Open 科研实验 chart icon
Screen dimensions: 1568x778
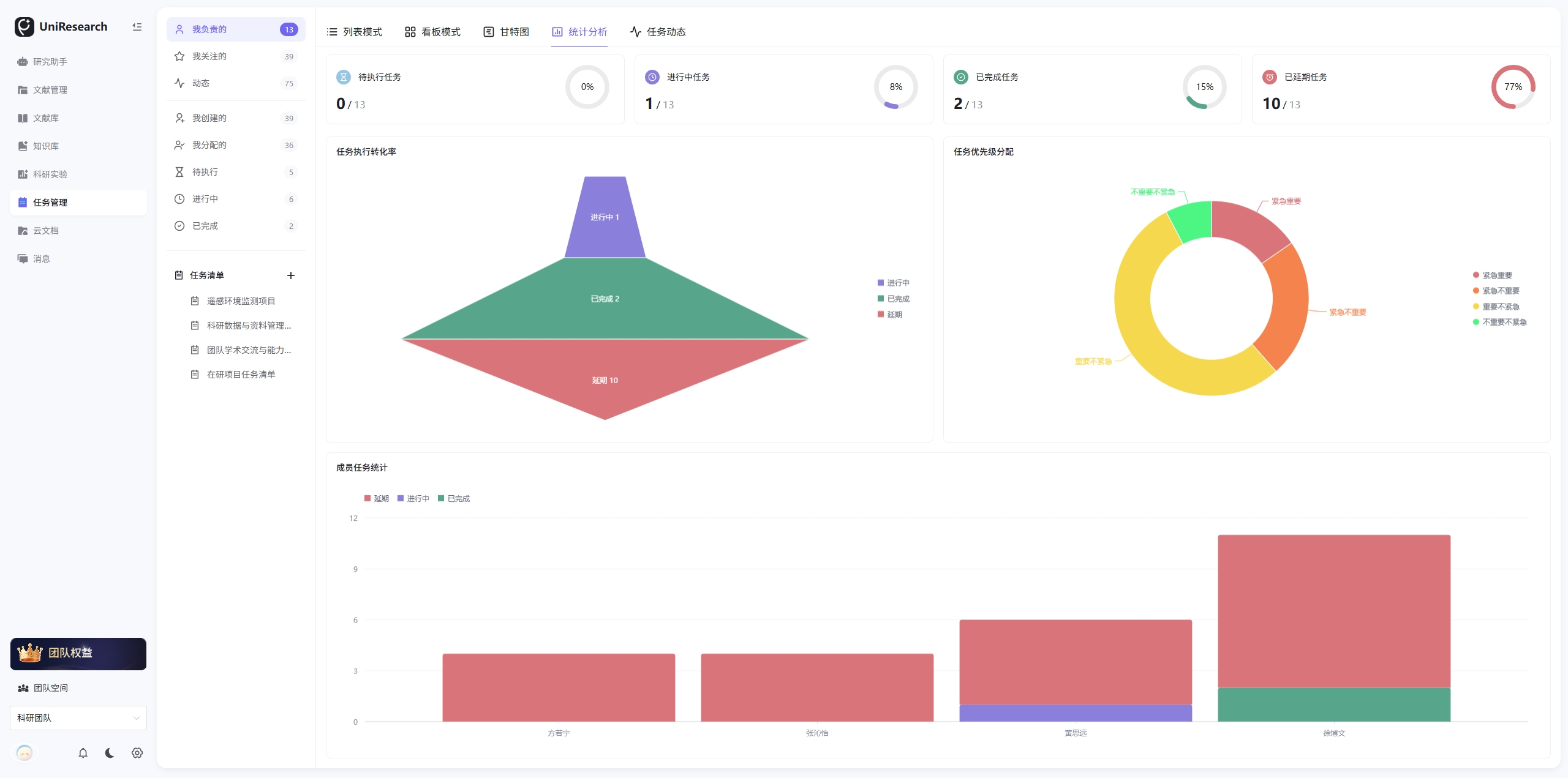[23, 174]
